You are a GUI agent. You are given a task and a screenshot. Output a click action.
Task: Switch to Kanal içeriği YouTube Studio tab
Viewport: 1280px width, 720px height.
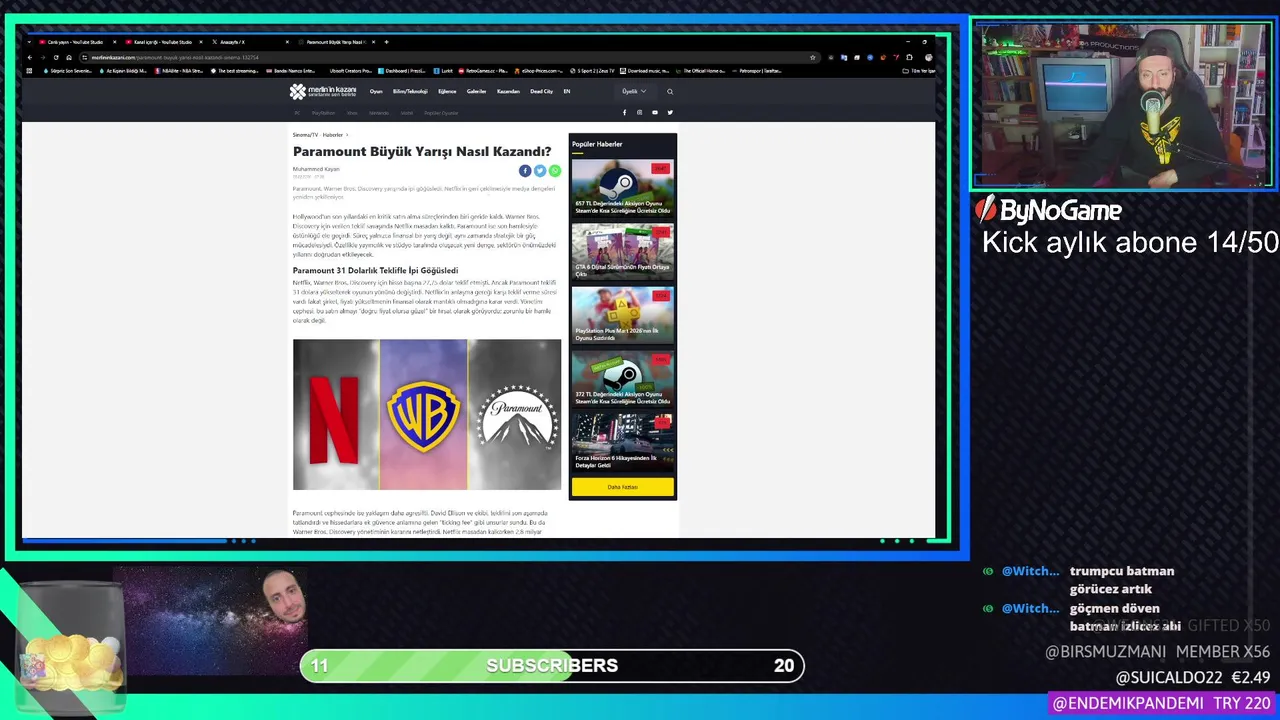pyautogui.click(x=164, y=42)
